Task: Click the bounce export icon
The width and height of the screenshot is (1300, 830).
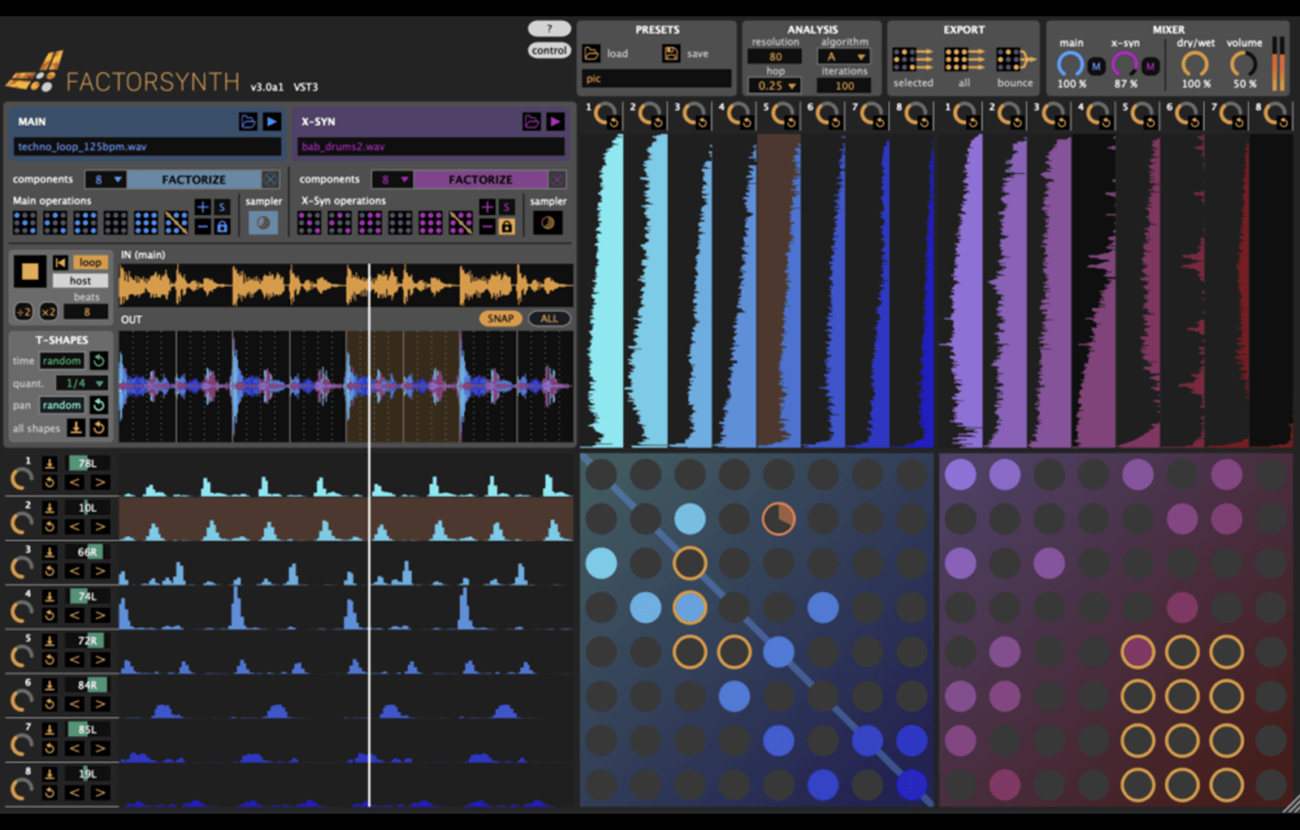Action: pyautogui.click(x=1015, y=59)
